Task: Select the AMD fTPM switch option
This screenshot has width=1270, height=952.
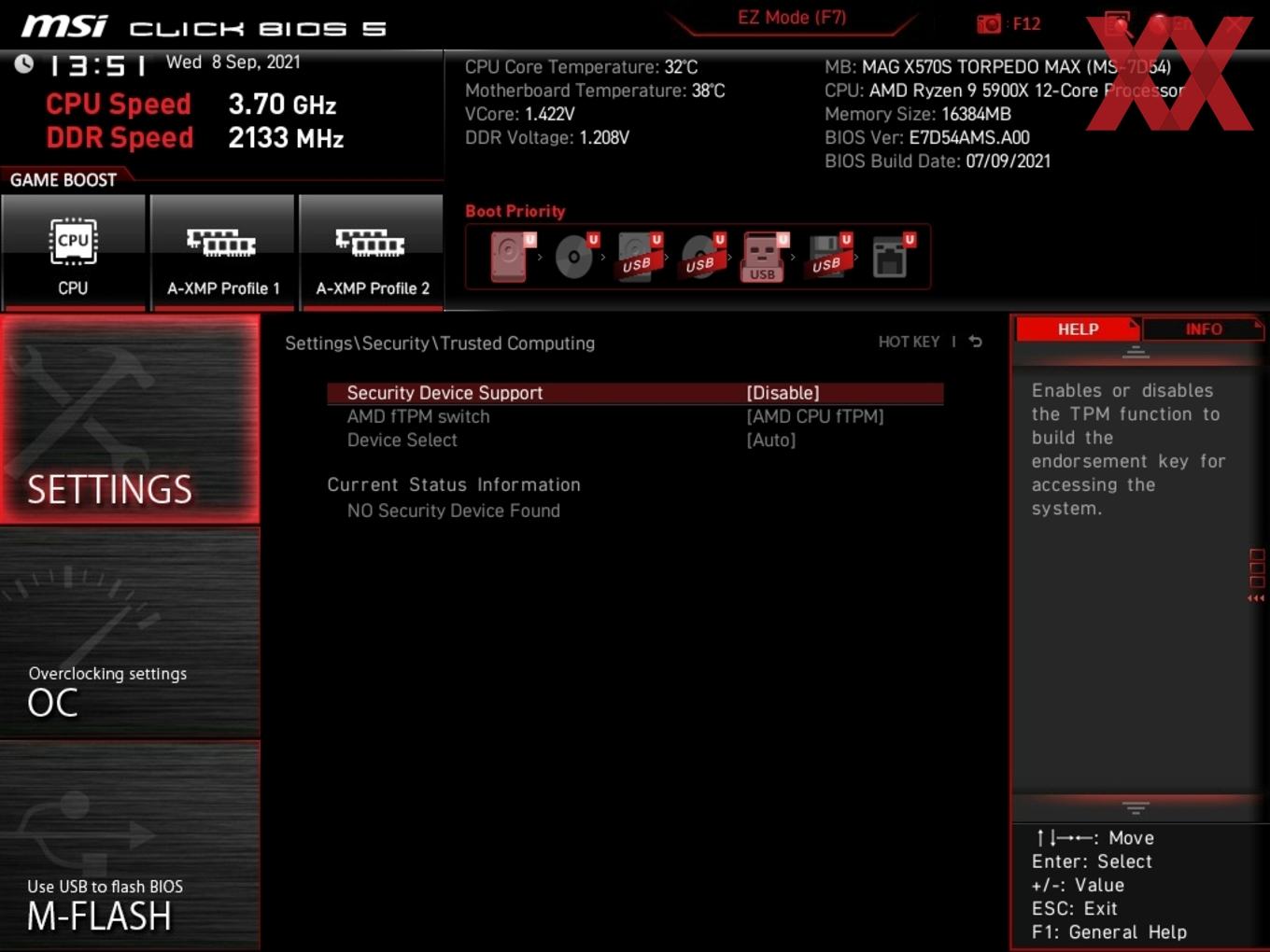Action: click(x=418, y=416)
